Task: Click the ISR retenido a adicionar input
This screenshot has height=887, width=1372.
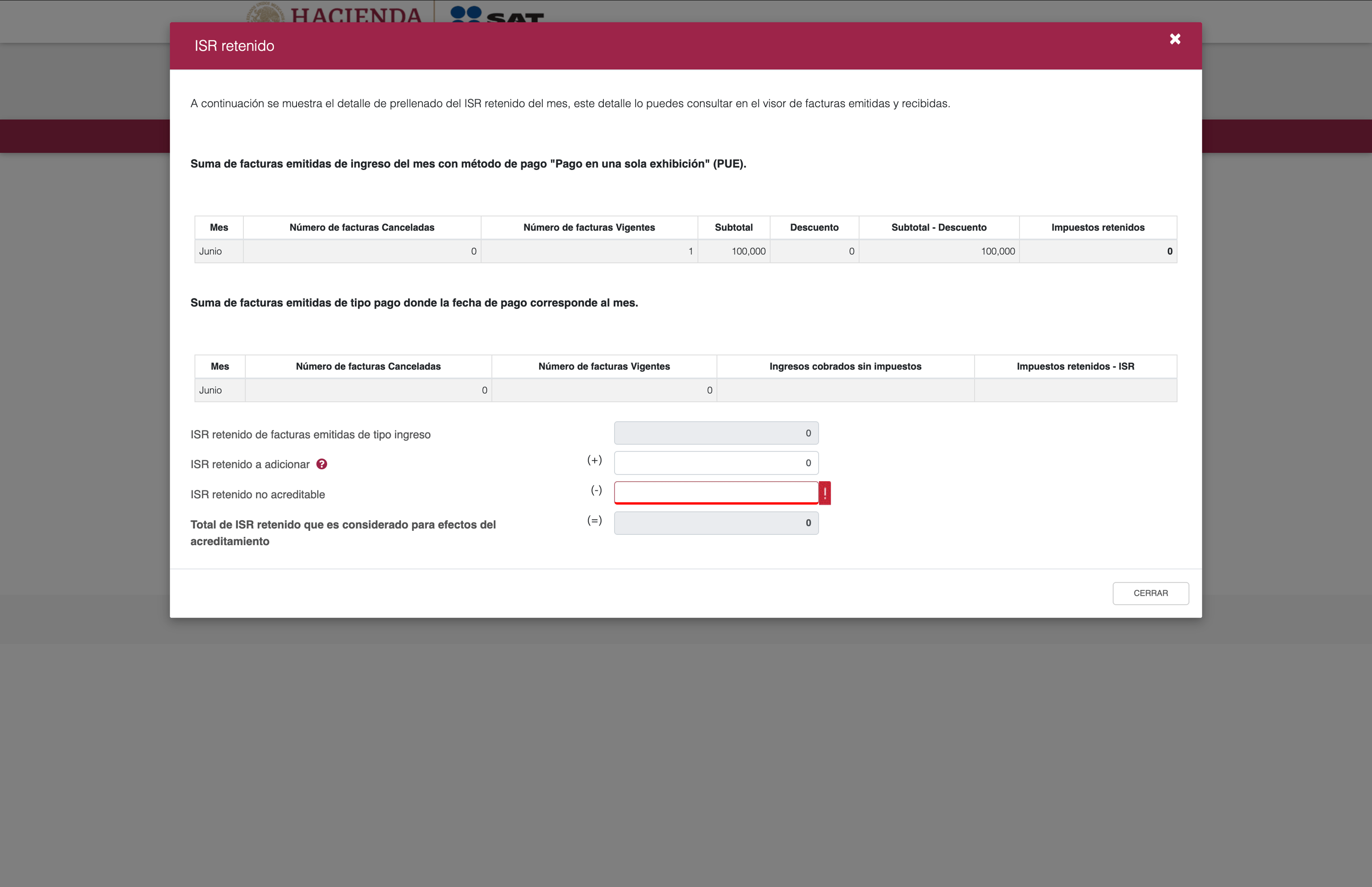Action: pos(715,463)
